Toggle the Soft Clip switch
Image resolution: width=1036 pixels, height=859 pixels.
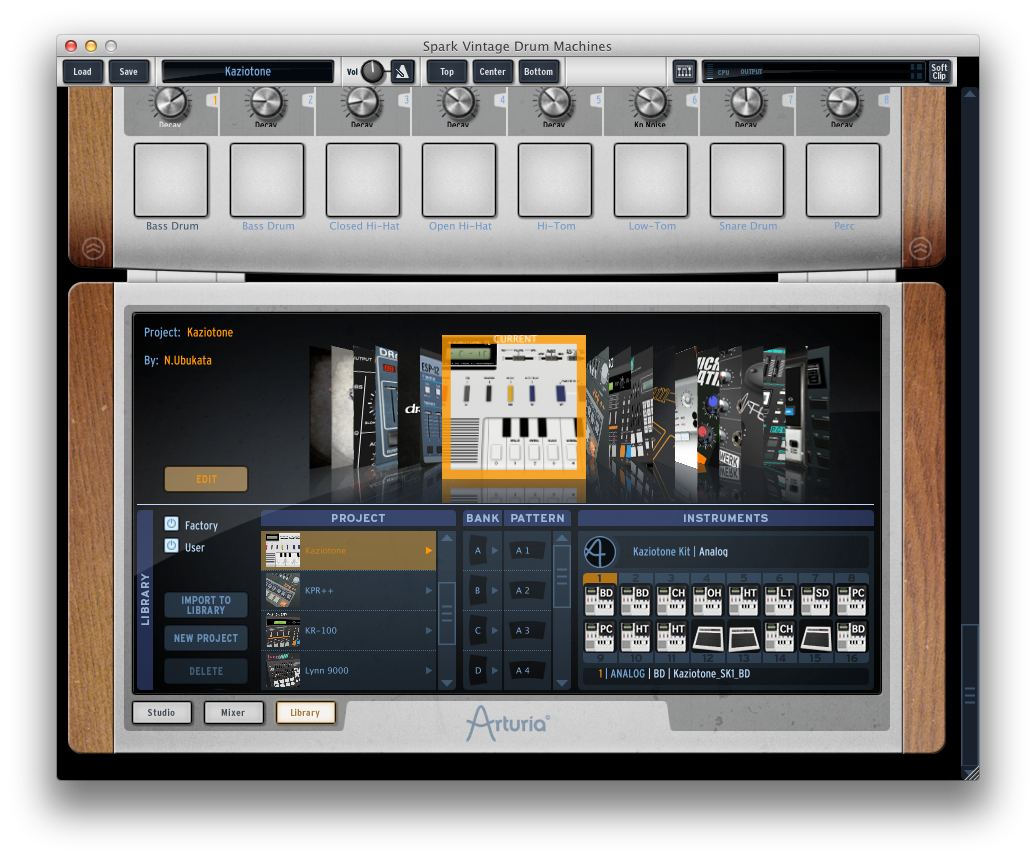coord(939,71)
